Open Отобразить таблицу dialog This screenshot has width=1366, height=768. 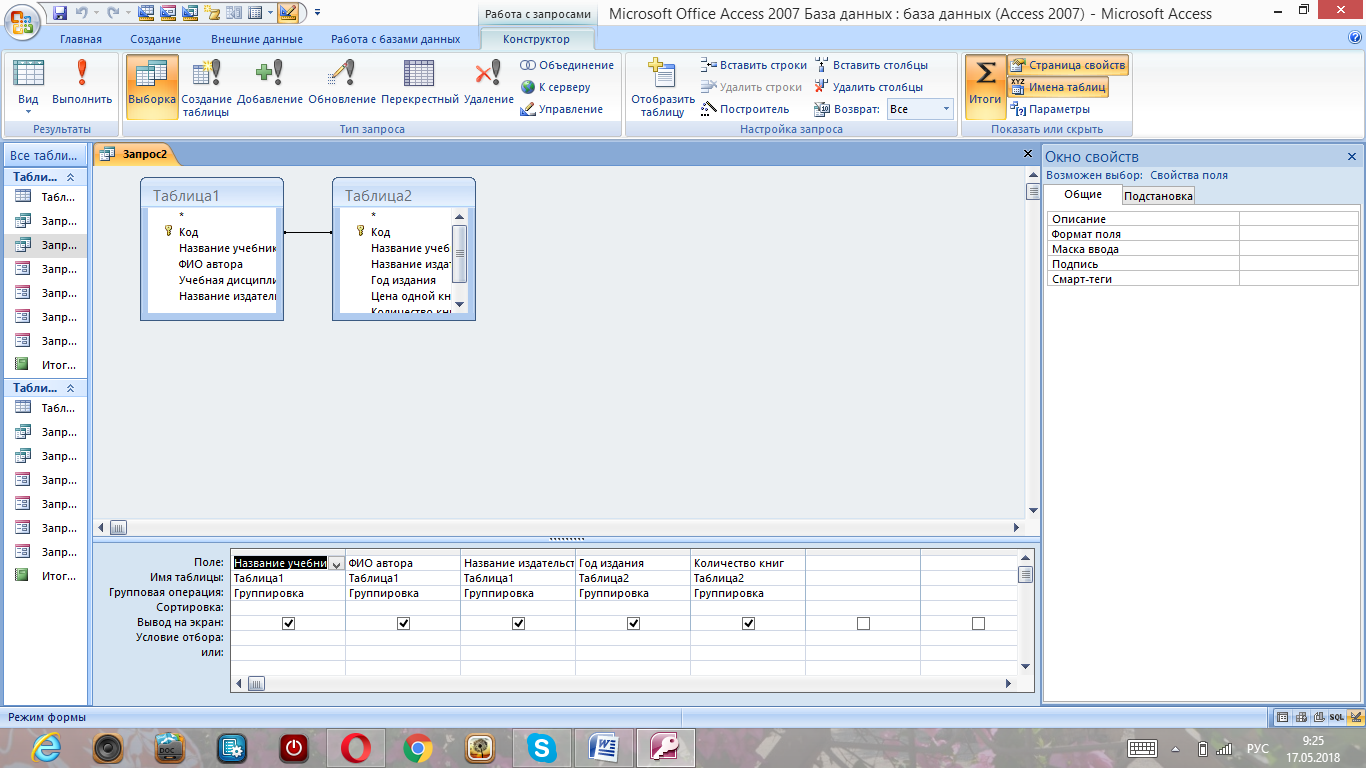pos(662,88)
